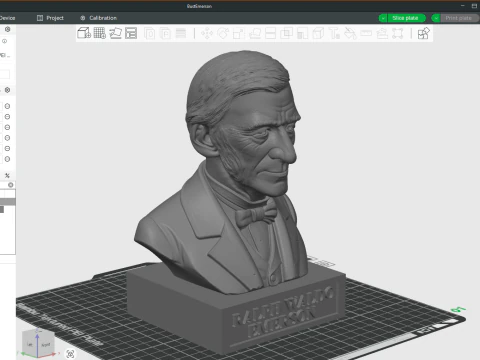Click topmost filament edit circle icon

(7, 106)
